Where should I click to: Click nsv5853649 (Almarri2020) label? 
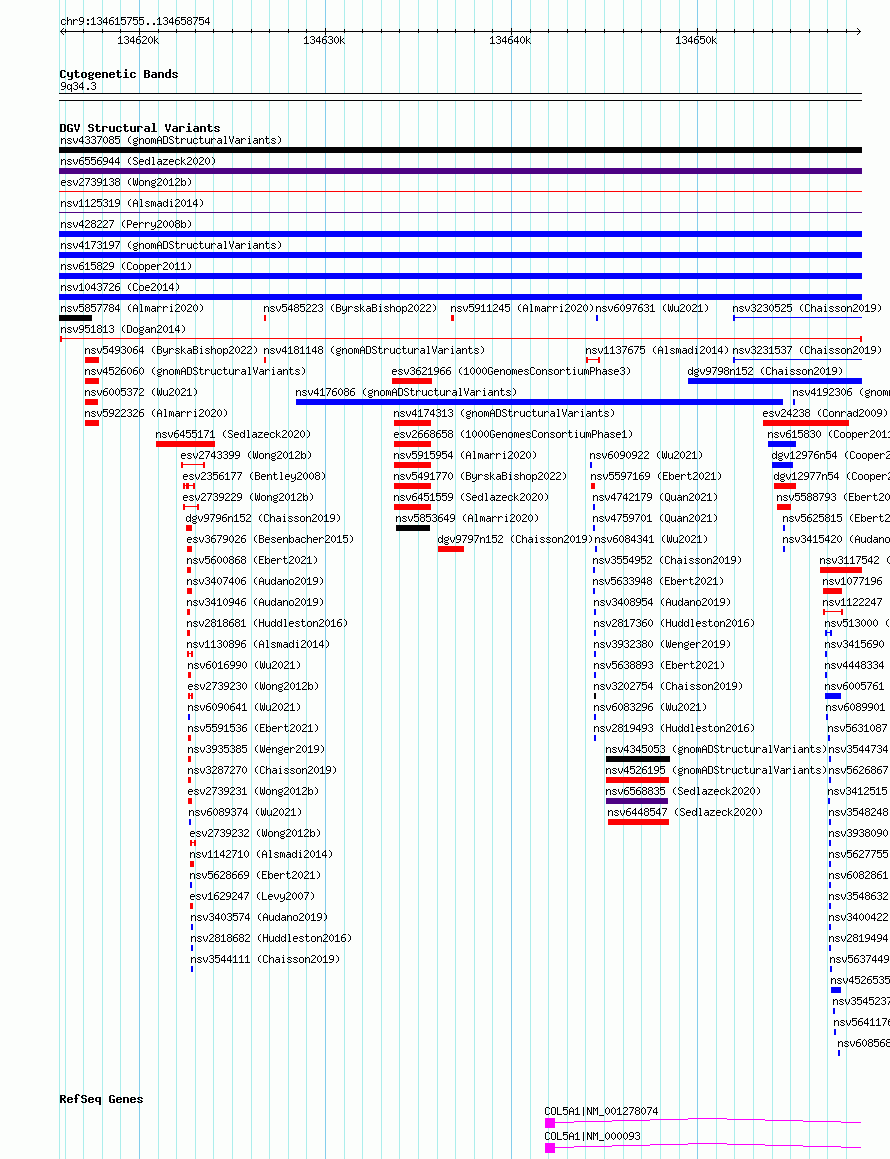[x=467, y=518]
